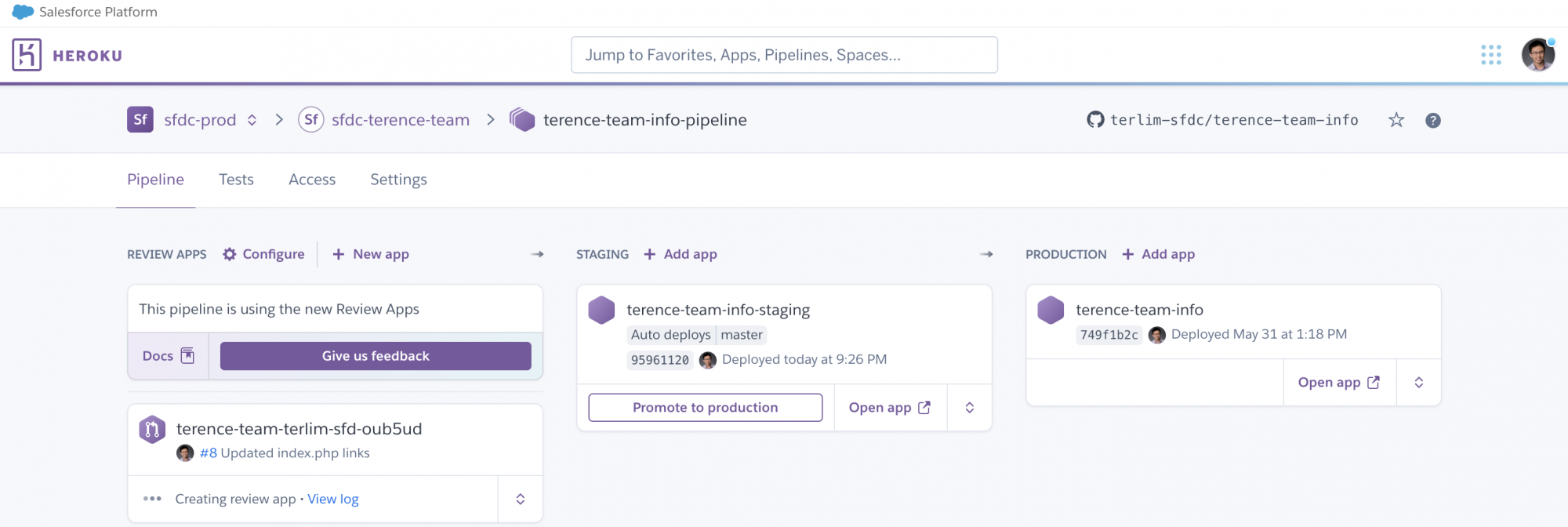Open help via the question mark icon
The image size is (1568, 527).
tap(1433, 120)
